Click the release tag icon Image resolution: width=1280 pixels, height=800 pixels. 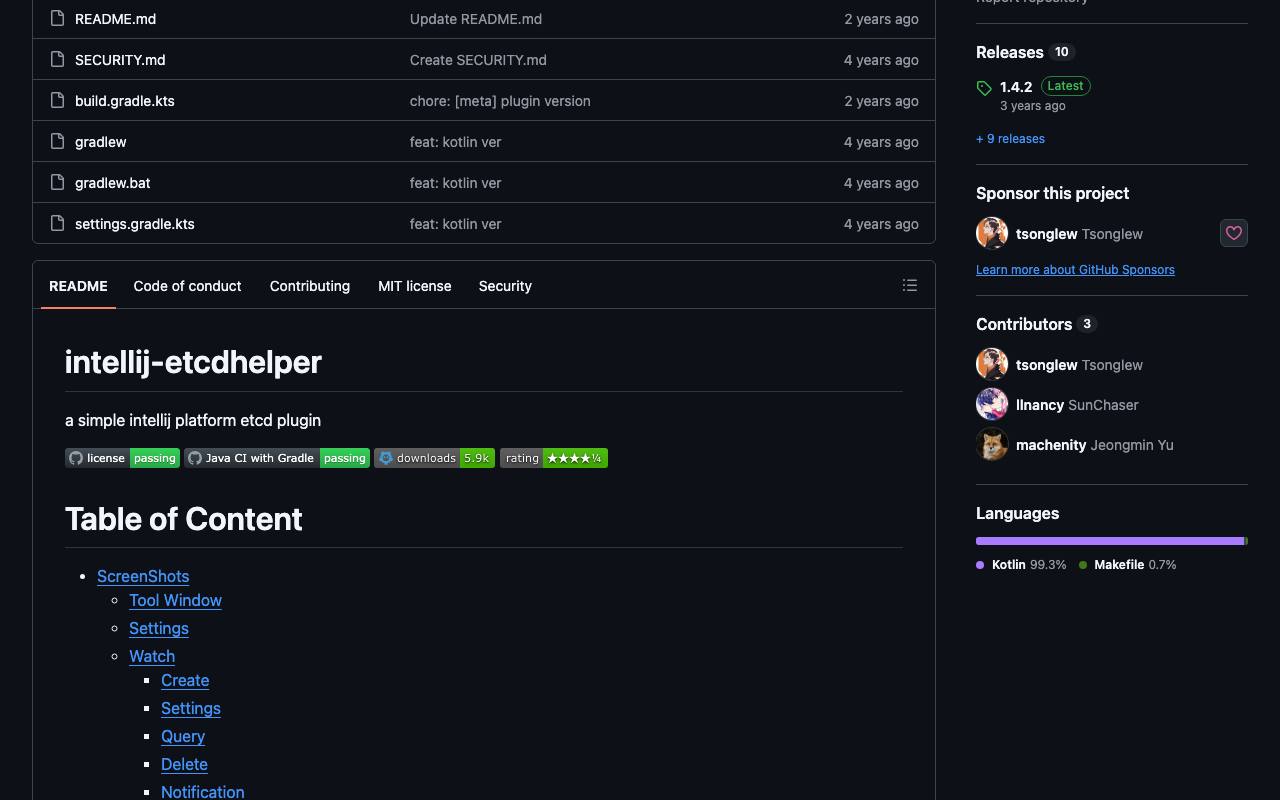point(984,88)
